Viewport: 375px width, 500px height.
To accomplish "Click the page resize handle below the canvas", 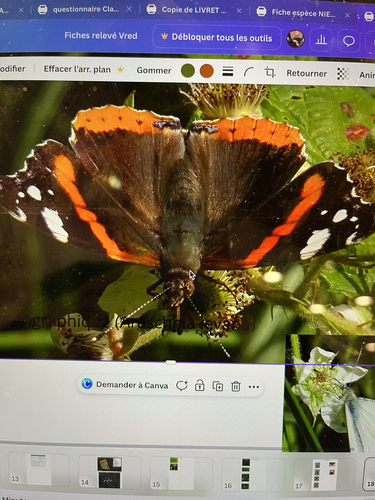I will [x=171, y=362].
